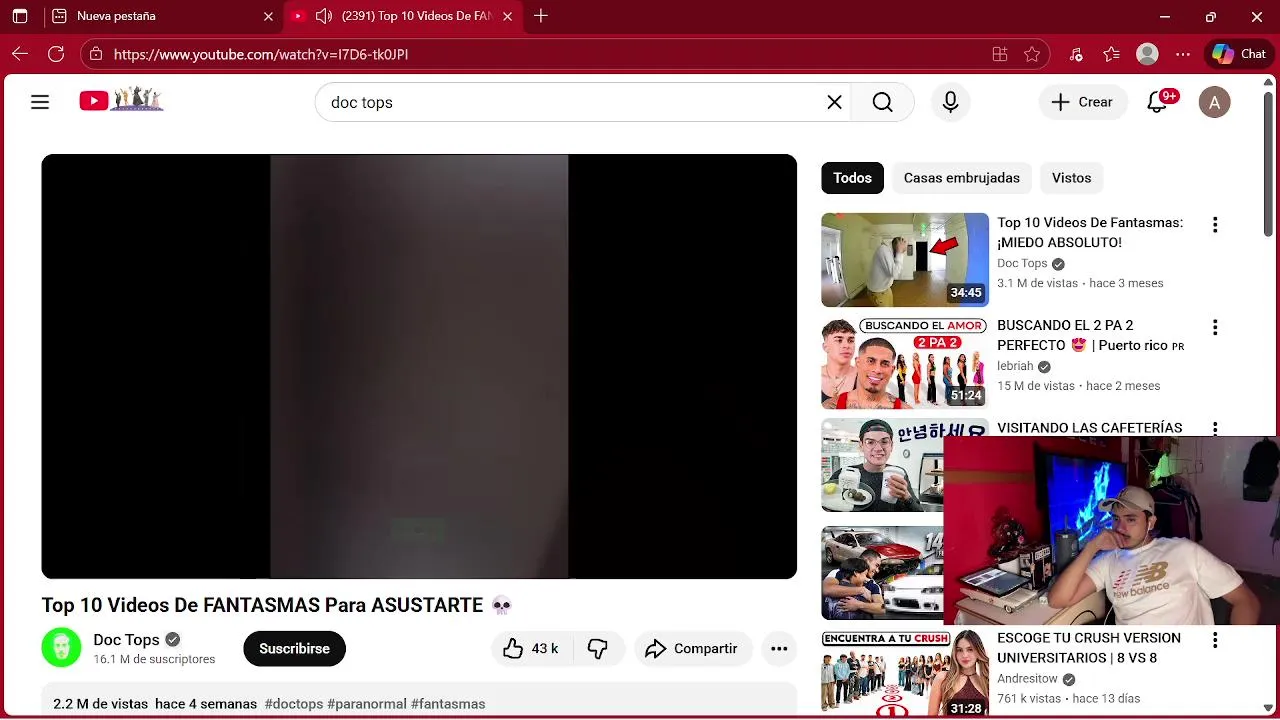
Task: Open the YouTube hamburger guide menu
Action: click(x=40, y=102)
